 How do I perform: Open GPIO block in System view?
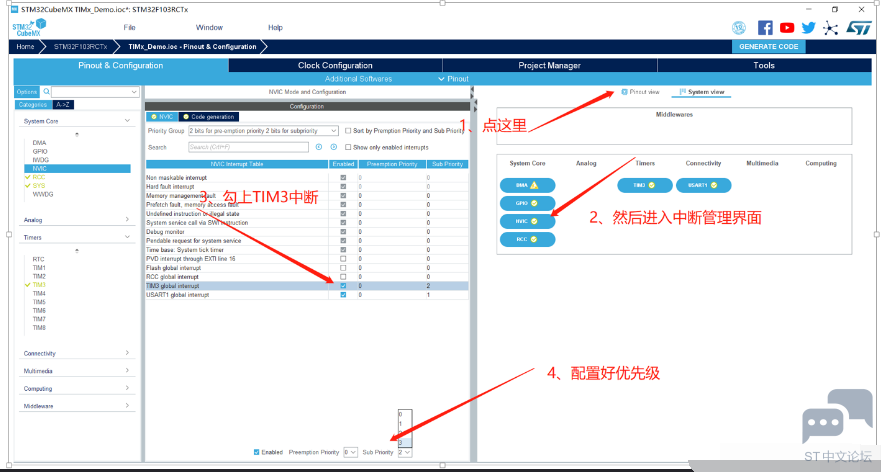click(527, 203)
